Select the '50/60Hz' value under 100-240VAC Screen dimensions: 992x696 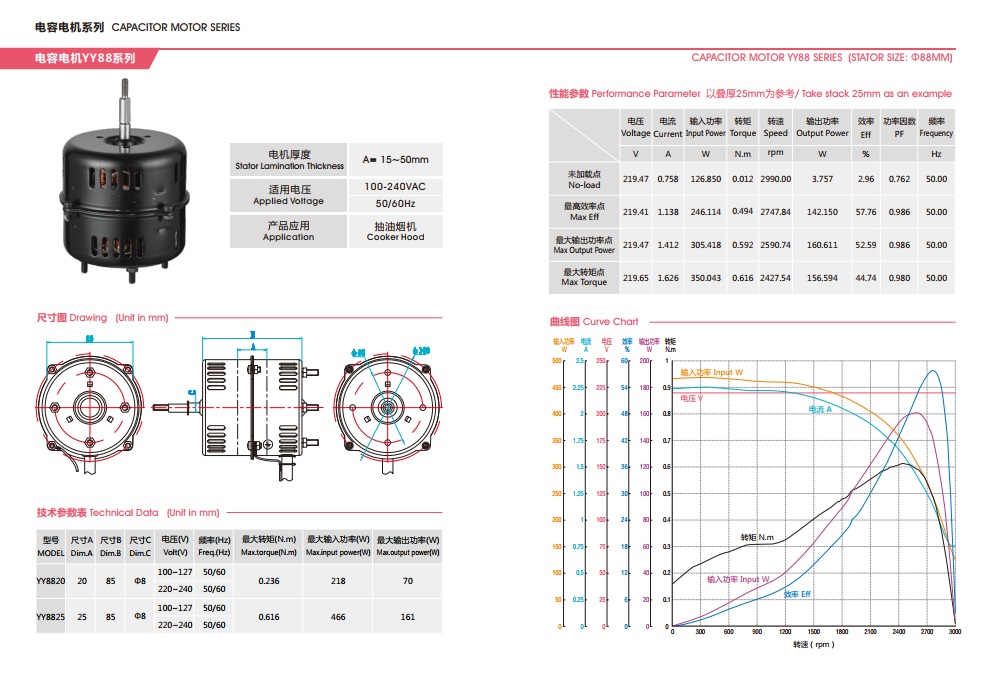pyautogui.click(x=395, y=204)
